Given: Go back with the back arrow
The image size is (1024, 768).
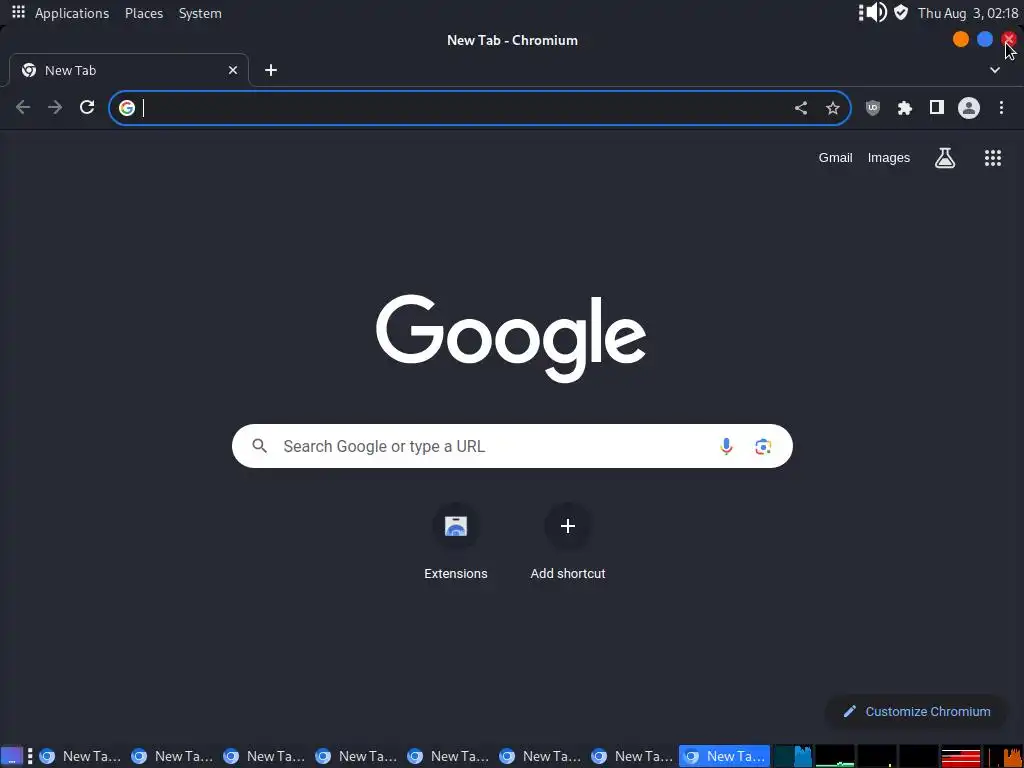Looking at the screenshot, I should click(23, 108).
